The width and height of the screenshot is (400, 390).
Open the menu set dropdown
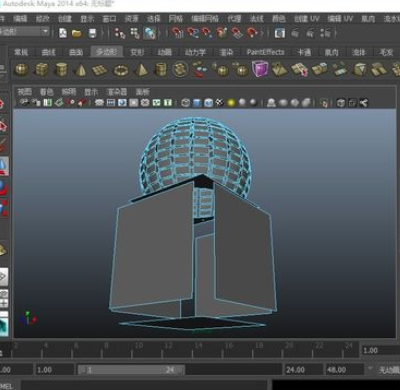[x=25, y=32]
